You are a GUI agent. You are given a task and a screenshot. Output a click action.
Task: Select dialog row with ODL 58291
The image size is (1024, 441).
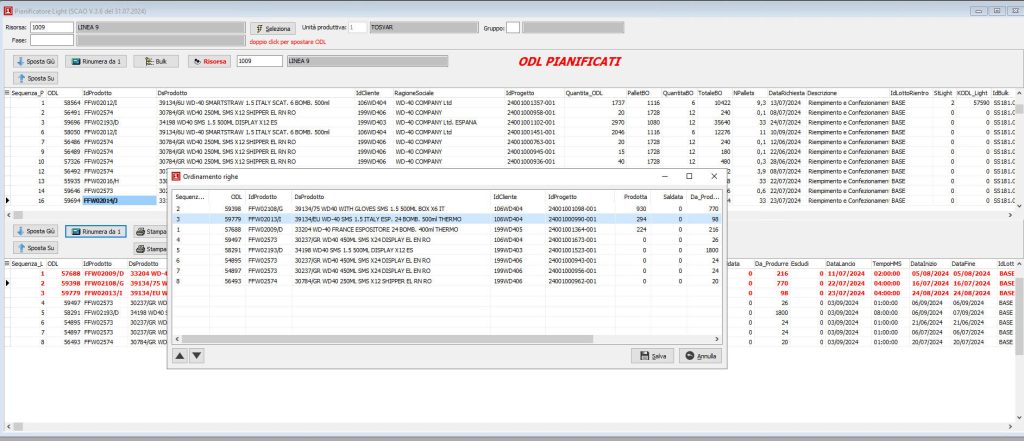point(447,250)
